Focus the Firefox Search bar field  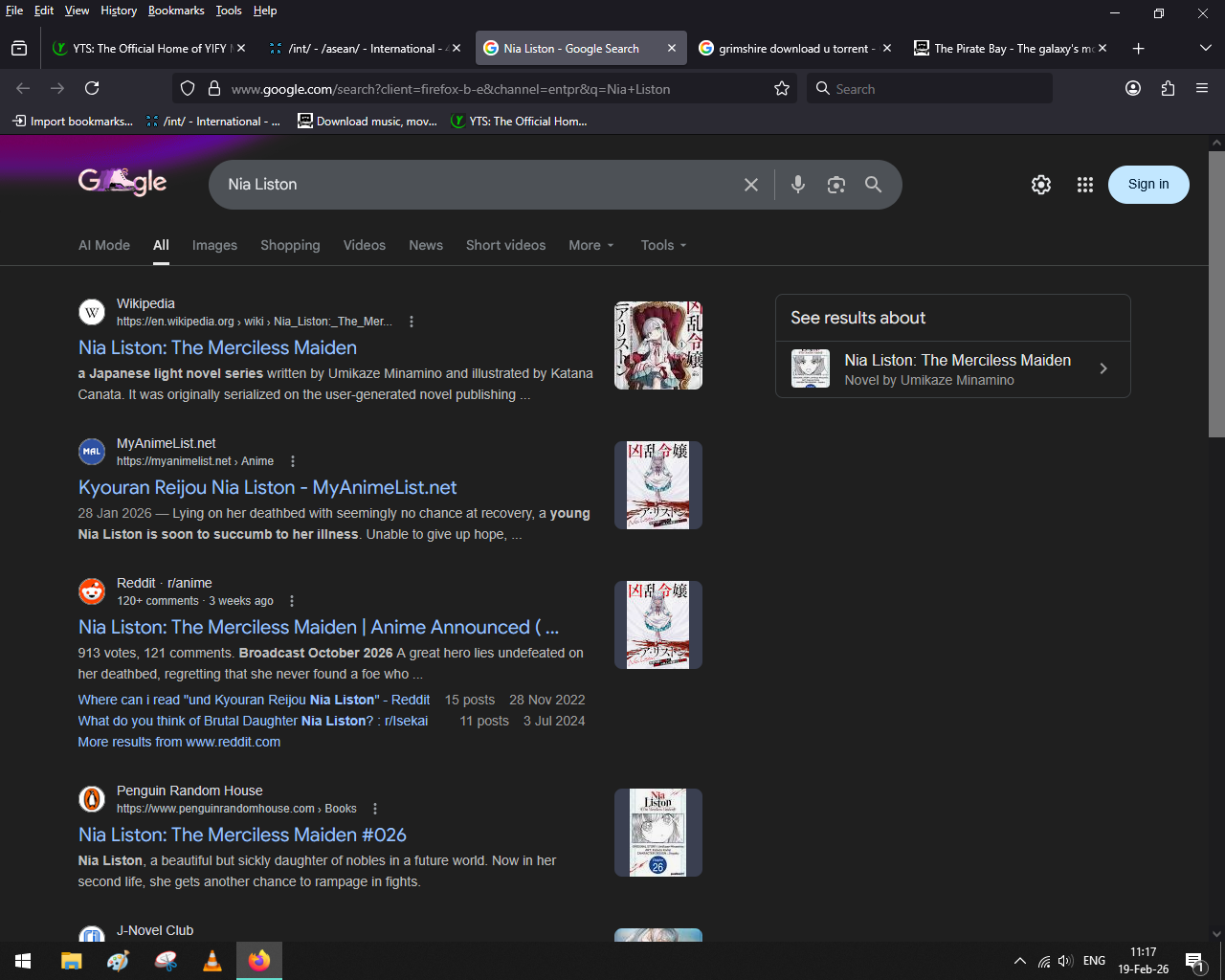929,89
